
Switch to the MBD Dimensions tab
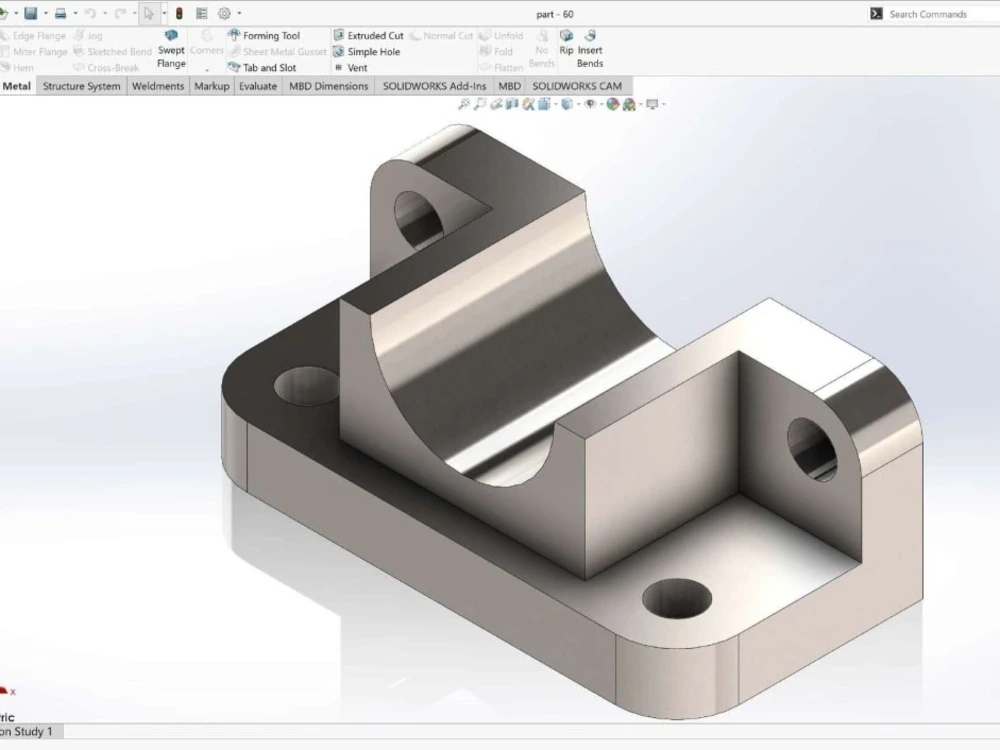pos(328,86)
